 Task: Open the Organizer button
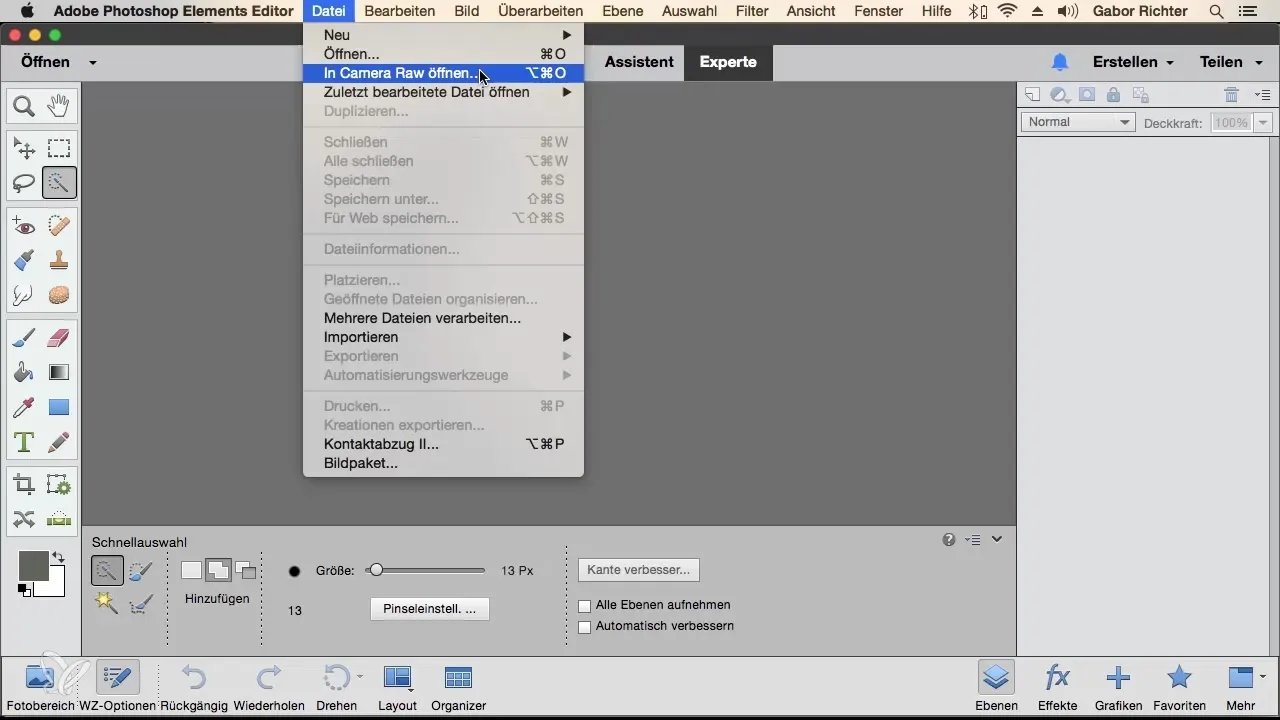point(459,686)
